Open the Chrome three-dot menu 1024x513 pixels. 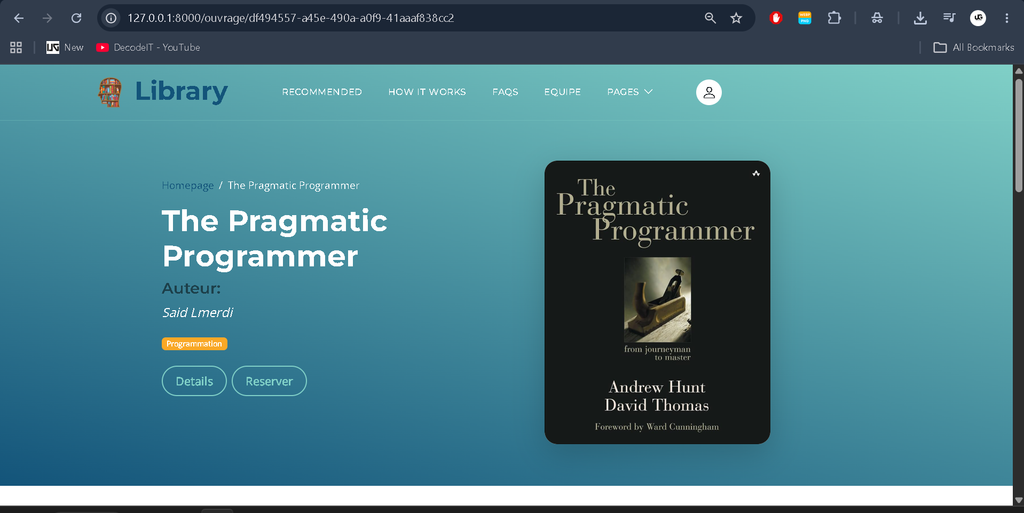click(x=1006, y=18)
